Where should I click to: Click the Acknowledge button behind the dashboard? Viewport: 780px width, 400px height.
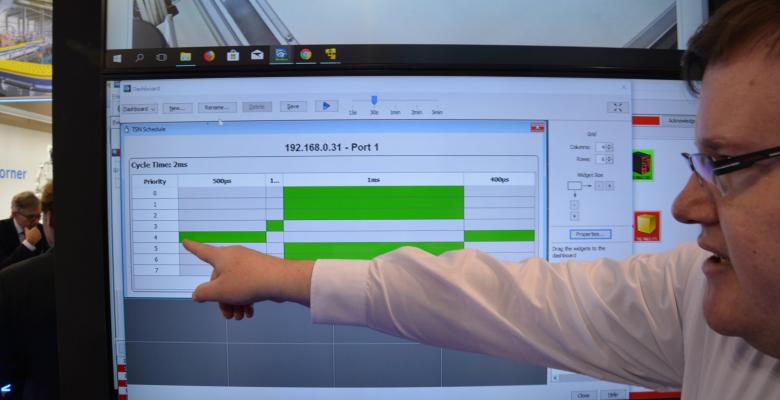680,121
